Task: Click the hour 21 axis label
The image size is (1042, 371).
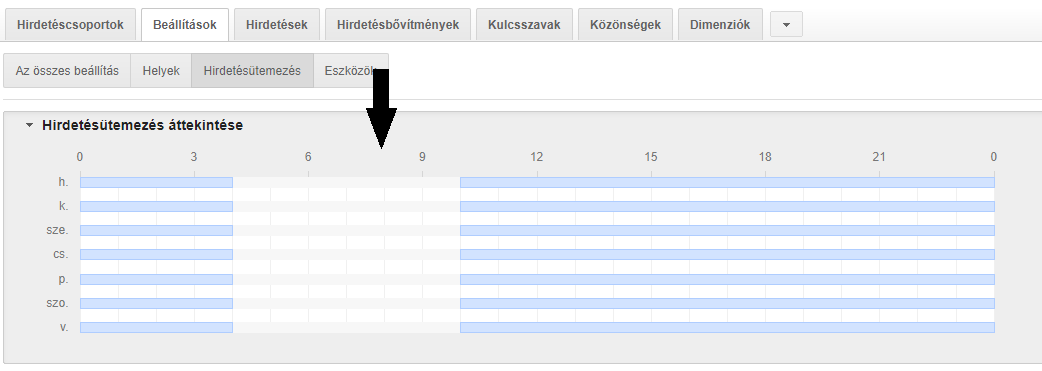Action: click(880, 158)
